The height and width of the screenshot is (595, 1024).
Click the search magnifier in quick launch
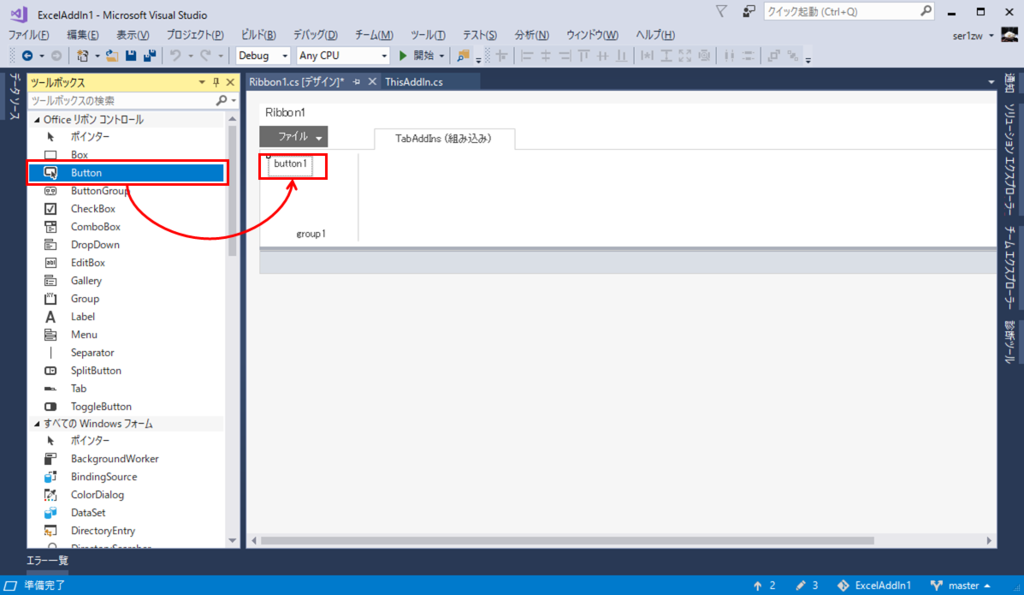point(926,11)
